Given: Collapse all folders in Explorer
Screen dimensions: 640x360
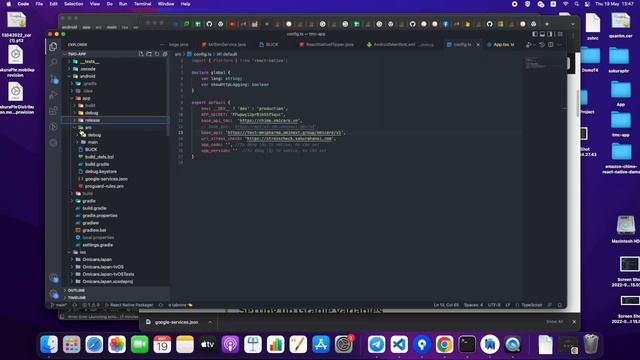Looking at the screenshot, I should [164, 54].
